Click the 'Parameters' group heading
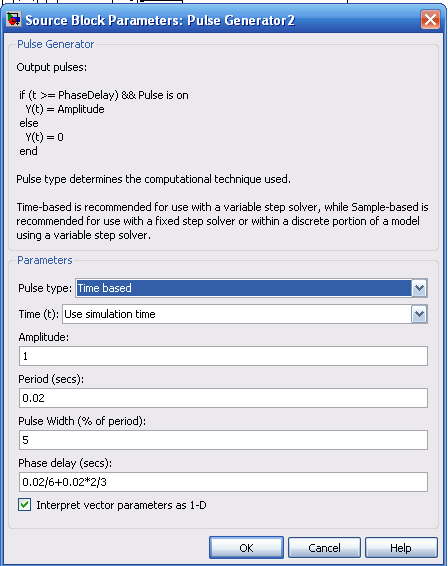448x566 pixels. coord(45,260)
